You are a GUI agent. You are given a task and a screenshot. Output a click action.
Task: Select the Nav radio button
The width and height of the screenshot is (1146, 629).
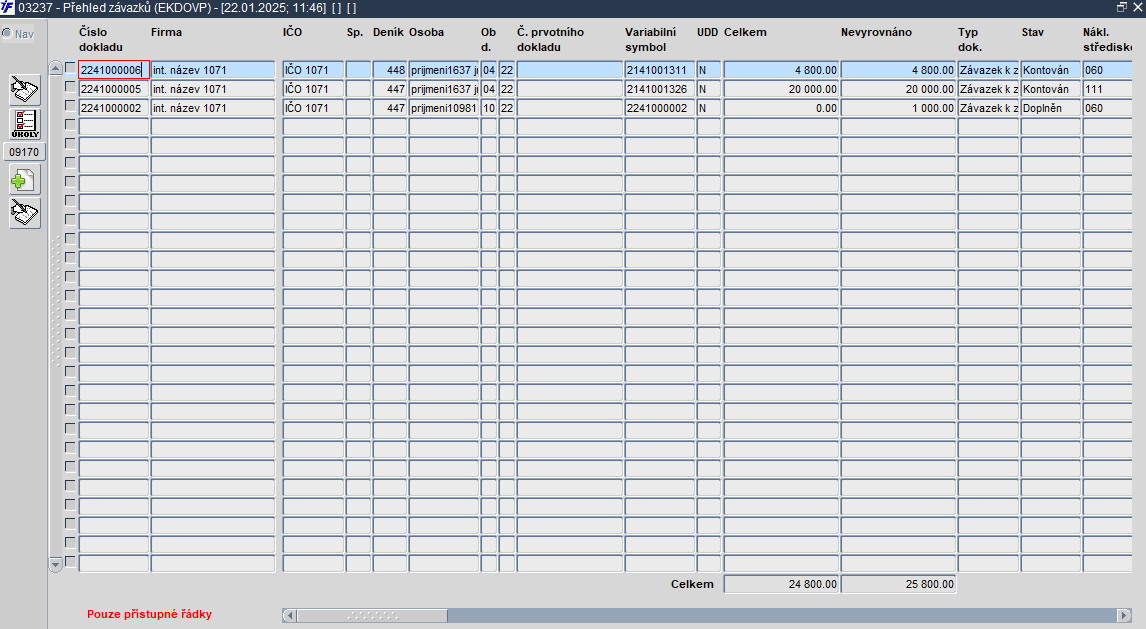pos(7,34)
